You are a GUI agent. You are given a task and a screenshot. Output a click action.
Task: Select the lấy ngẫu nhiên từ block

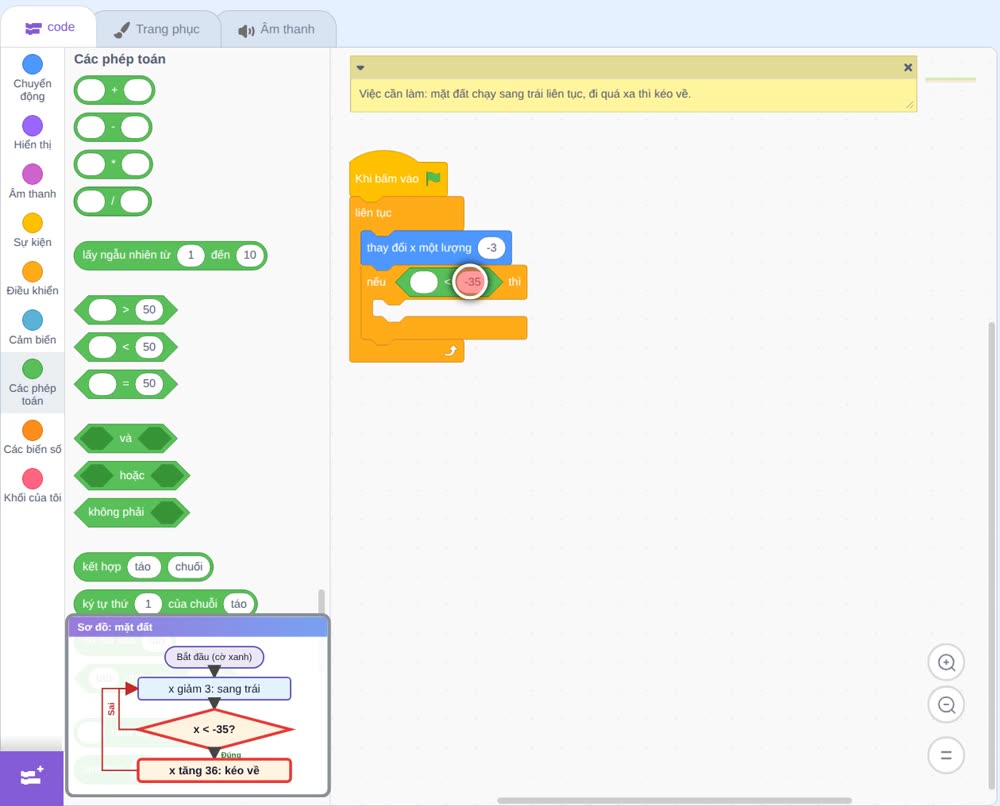tap(170, 255)
